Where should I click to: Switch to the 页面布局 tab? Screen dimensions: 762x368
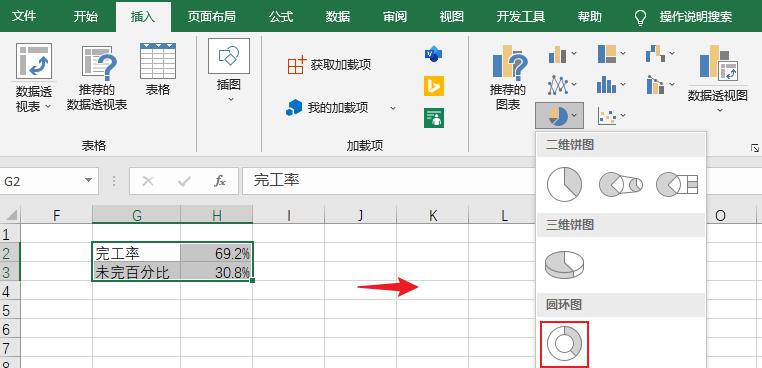tap(211, 17)
